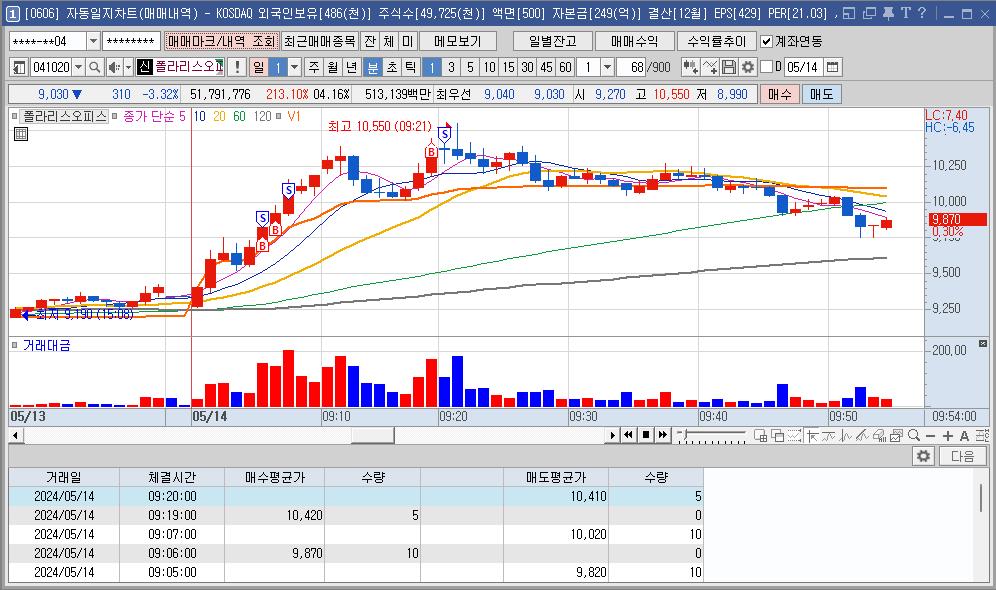996x590 pixels.
Task: Click the account password input field
Action: 131,41
